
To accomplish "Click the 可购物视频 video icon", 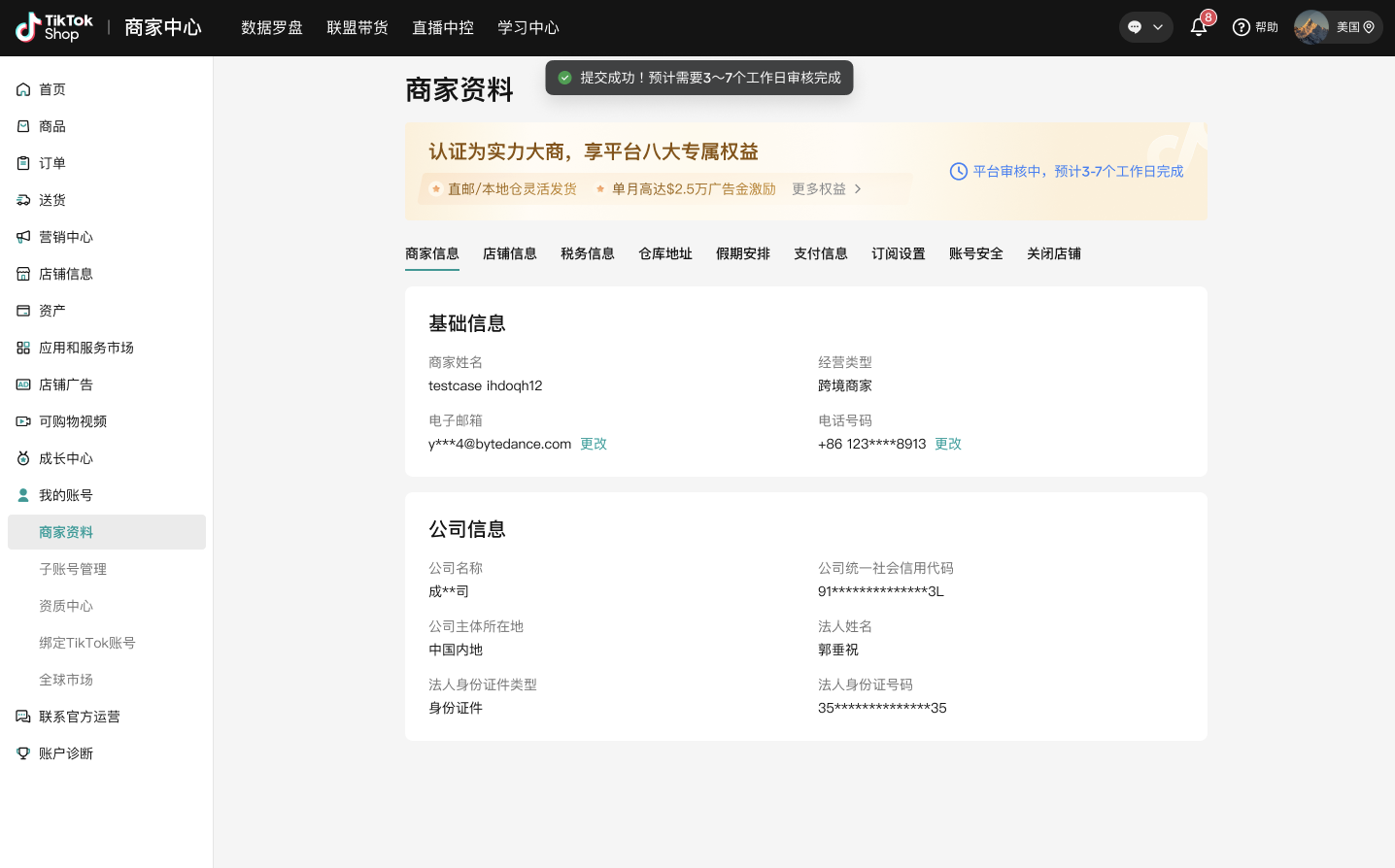I will coord(23,421).
